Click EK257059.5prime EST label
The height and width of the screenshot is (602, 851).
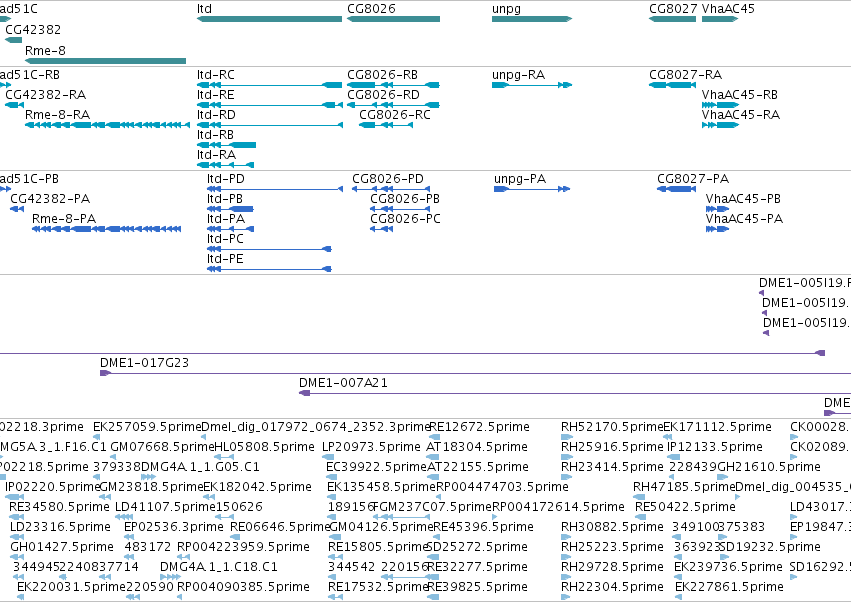(147, 427)
